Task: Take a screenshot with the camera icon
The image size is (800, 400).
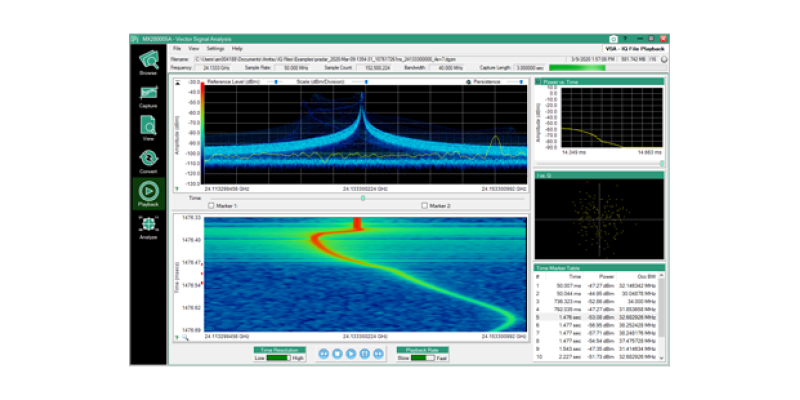Action: (x=613, y=39)
